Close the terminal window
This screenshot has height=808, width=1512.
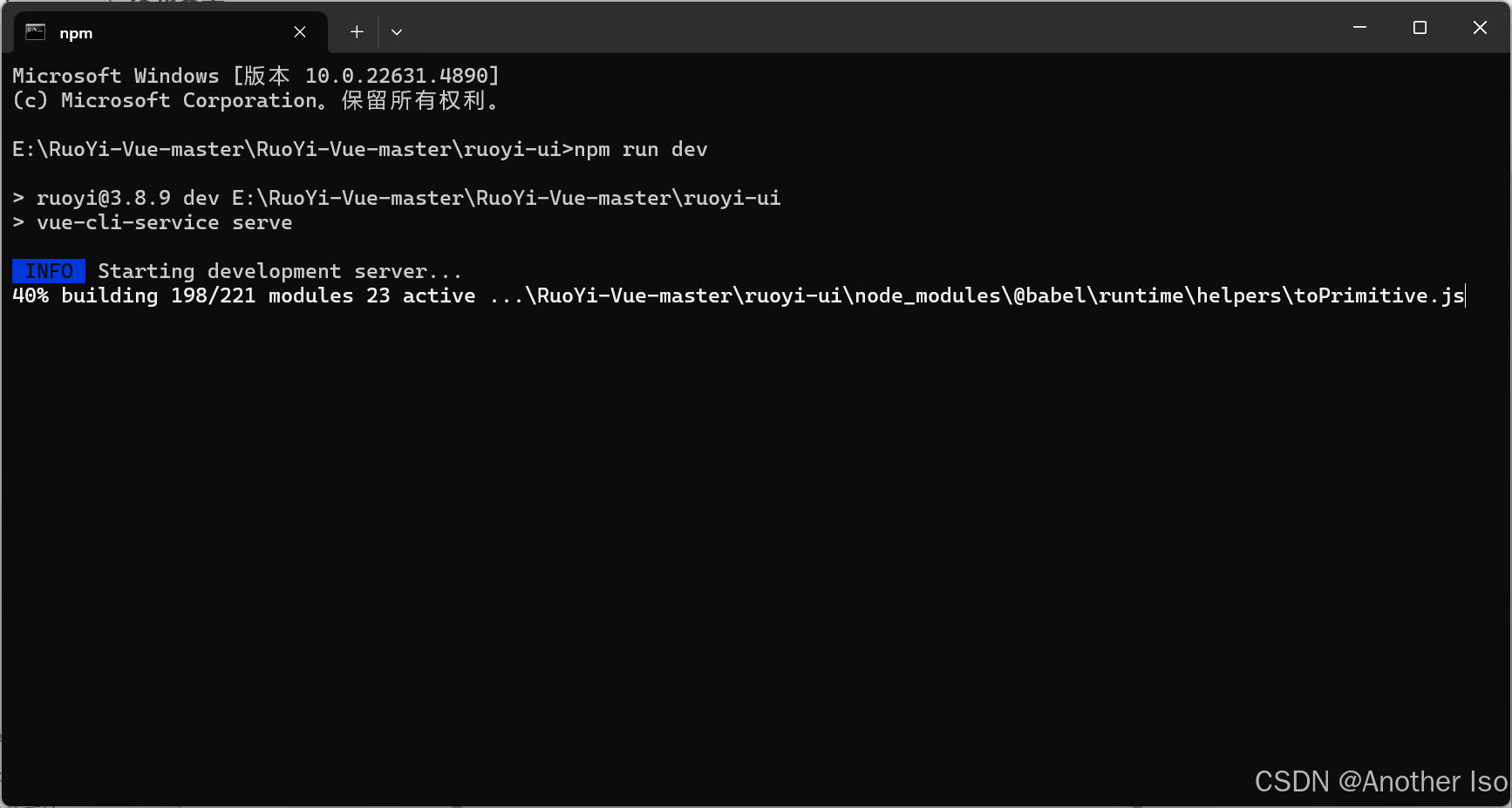coord(1480,28)
